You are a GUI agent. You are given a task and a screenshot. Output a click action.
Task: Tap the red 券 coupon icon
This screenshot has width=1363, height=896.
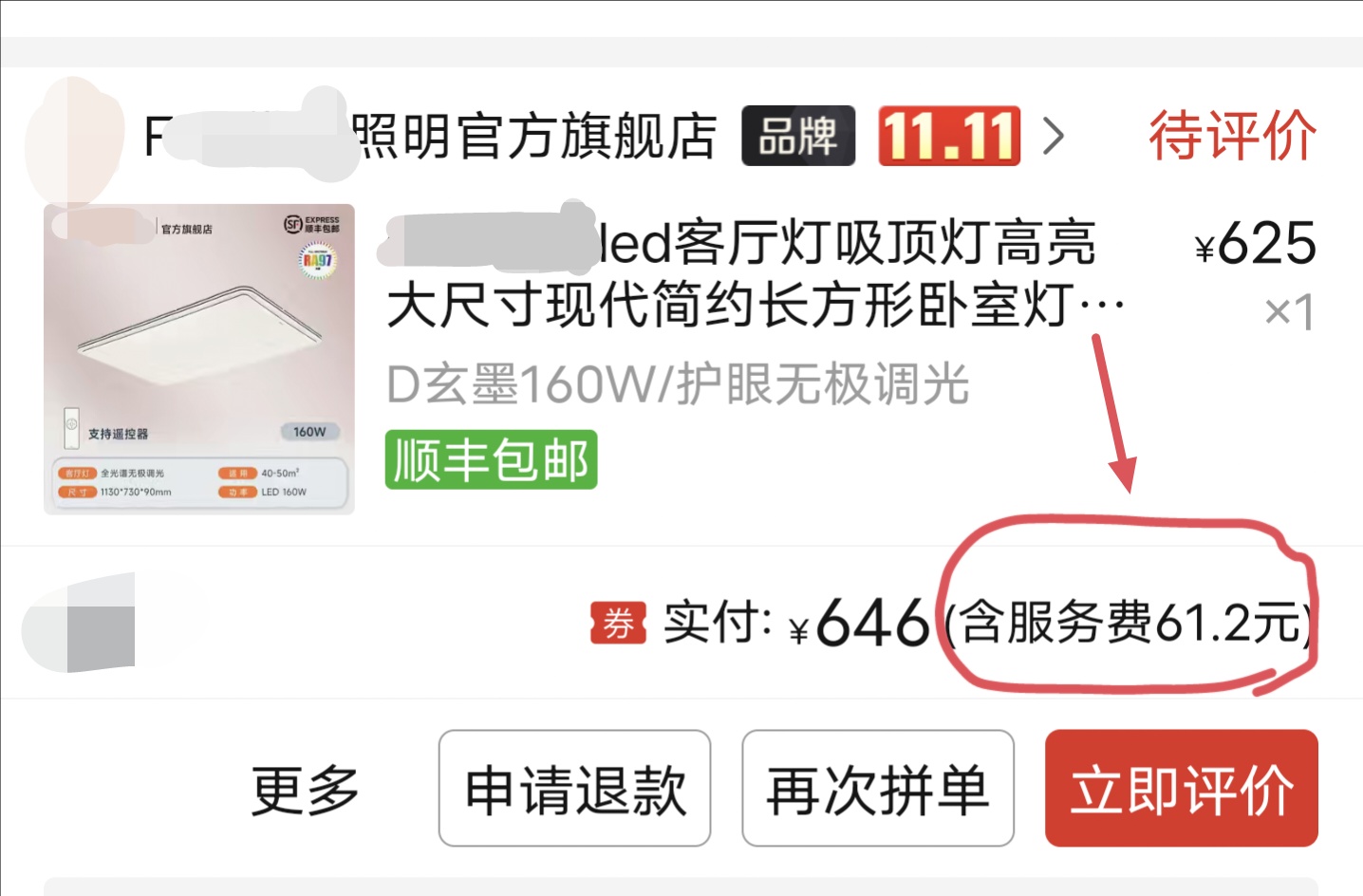pyautogui.click(x=618, y=624)
